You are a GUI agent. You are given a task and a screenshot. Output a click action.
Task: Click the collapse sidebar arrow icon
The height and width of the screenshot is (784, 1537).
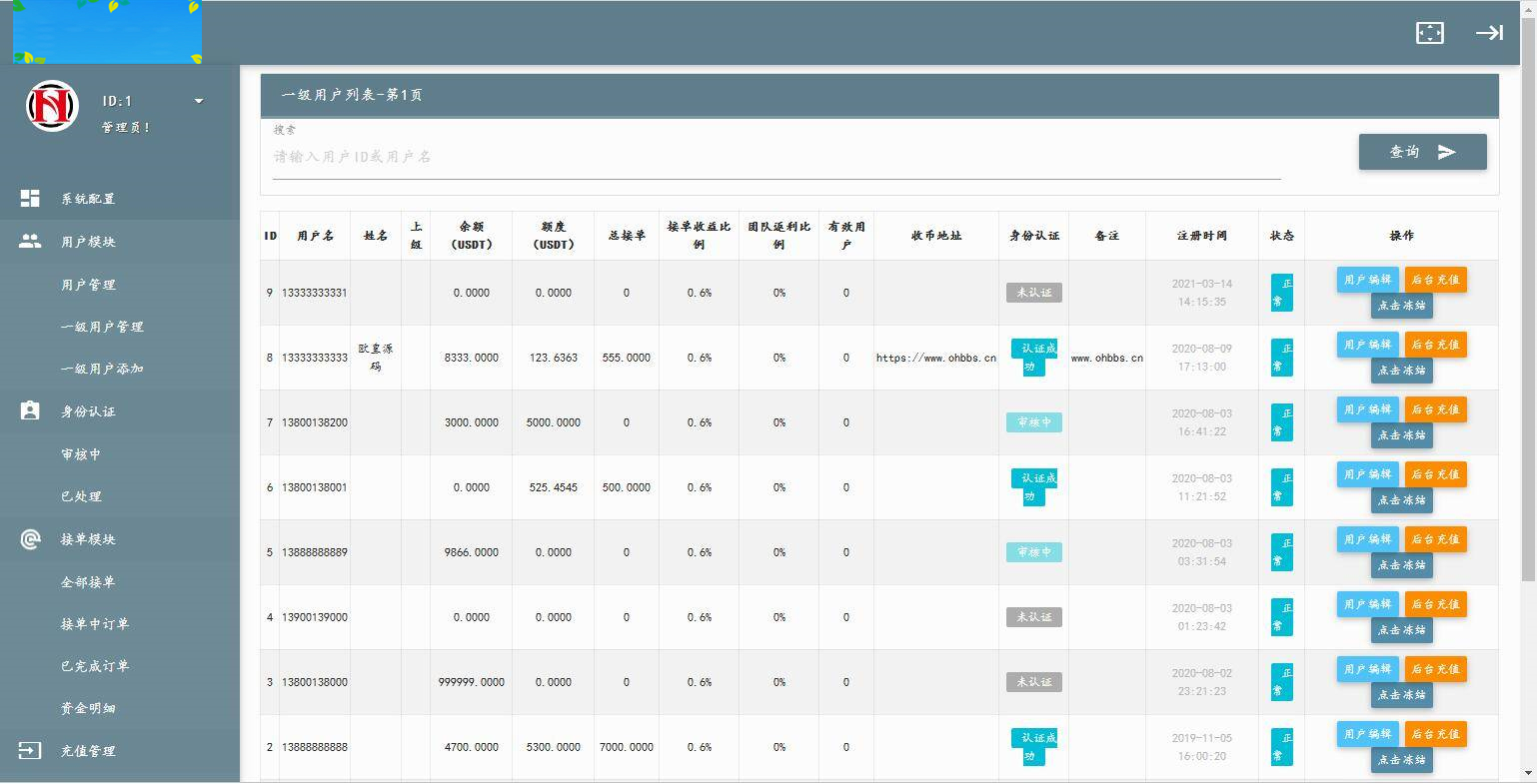click(x=1489, y=33)
